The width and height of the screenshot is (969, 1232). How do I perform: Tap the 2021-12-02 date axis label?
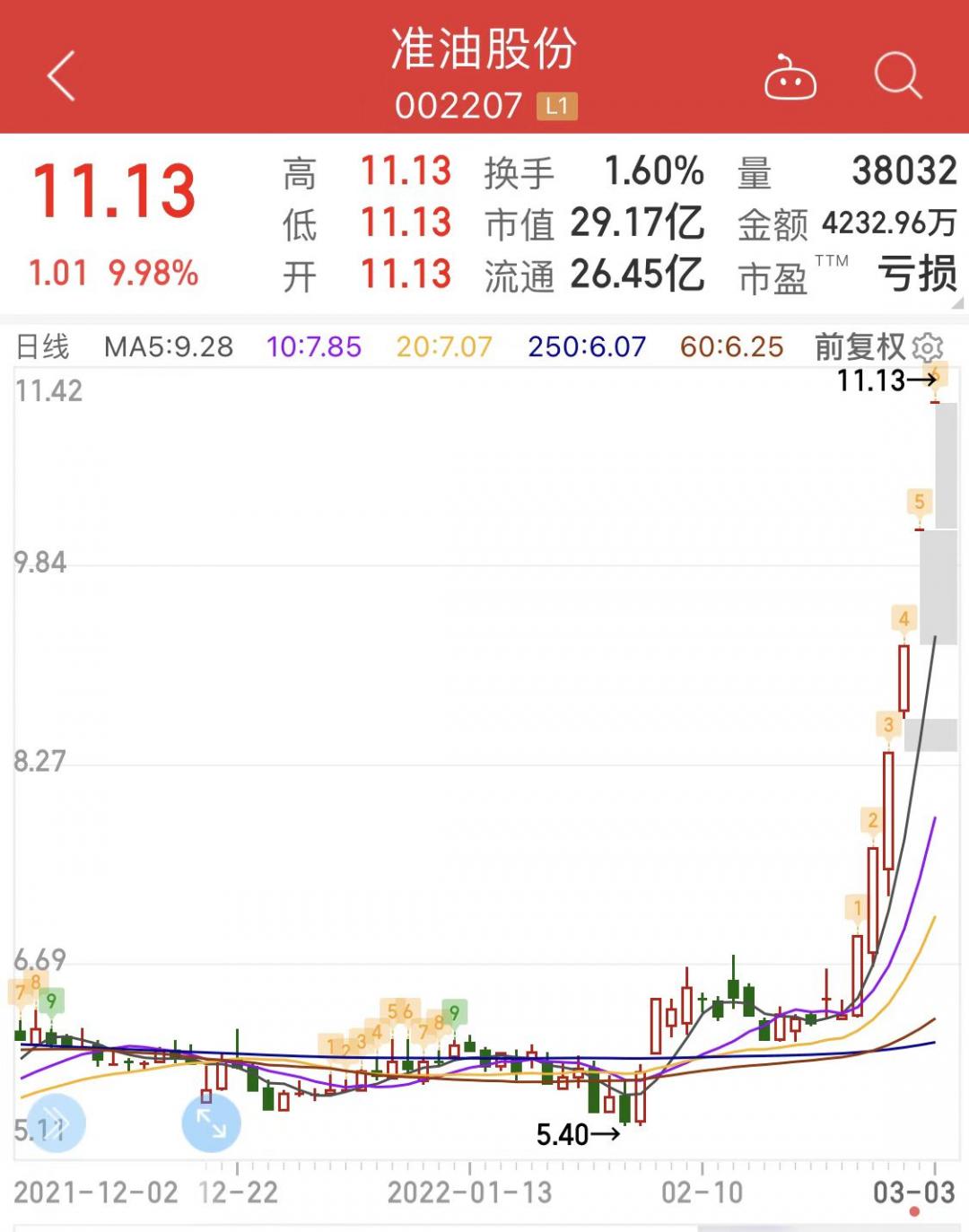[96, 1193]
